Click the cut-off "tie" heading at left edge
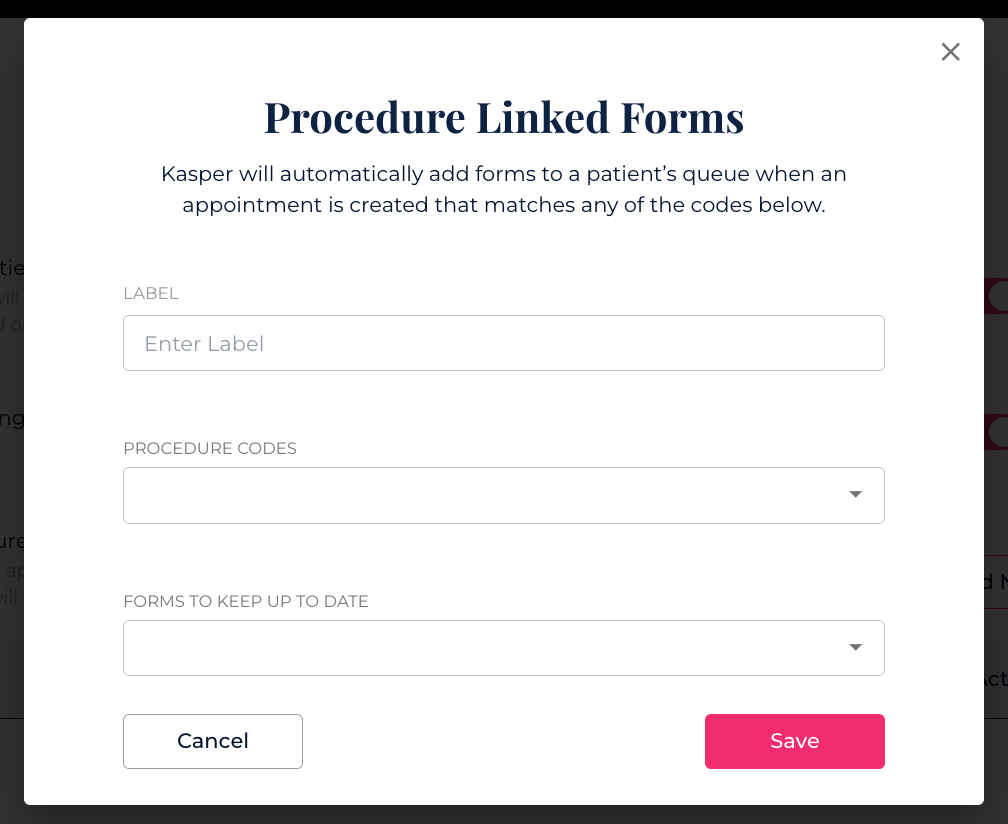1008x824 pixels. pos(12,268)
